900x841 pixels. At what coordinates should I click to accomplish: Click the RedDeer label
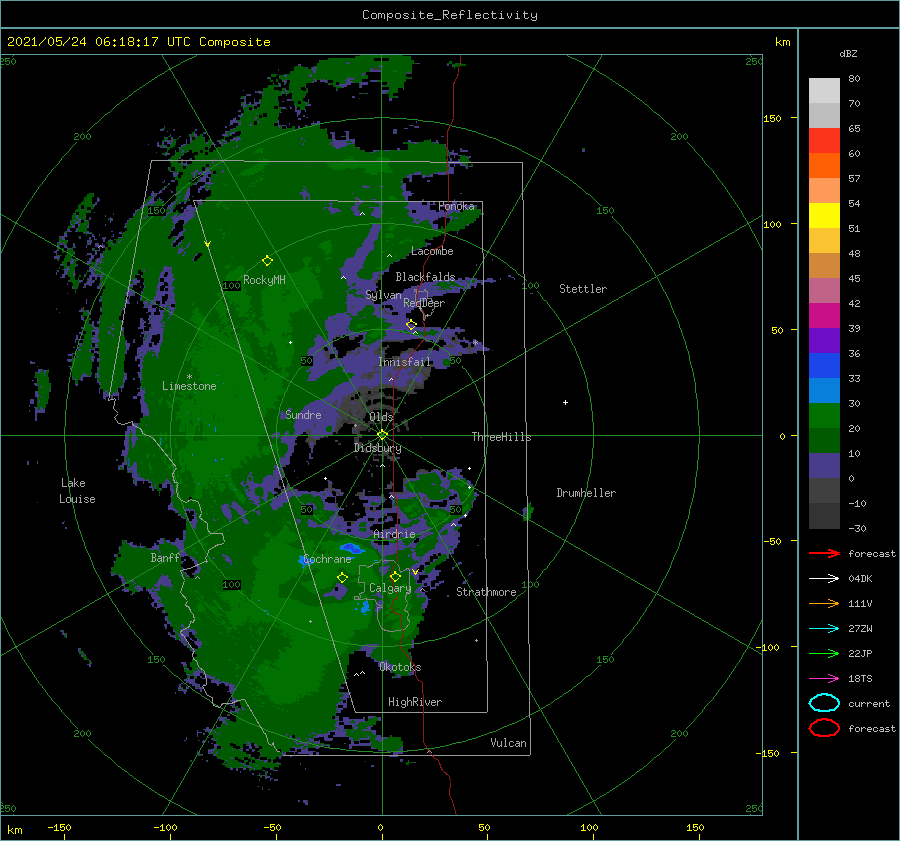[424, 303]
